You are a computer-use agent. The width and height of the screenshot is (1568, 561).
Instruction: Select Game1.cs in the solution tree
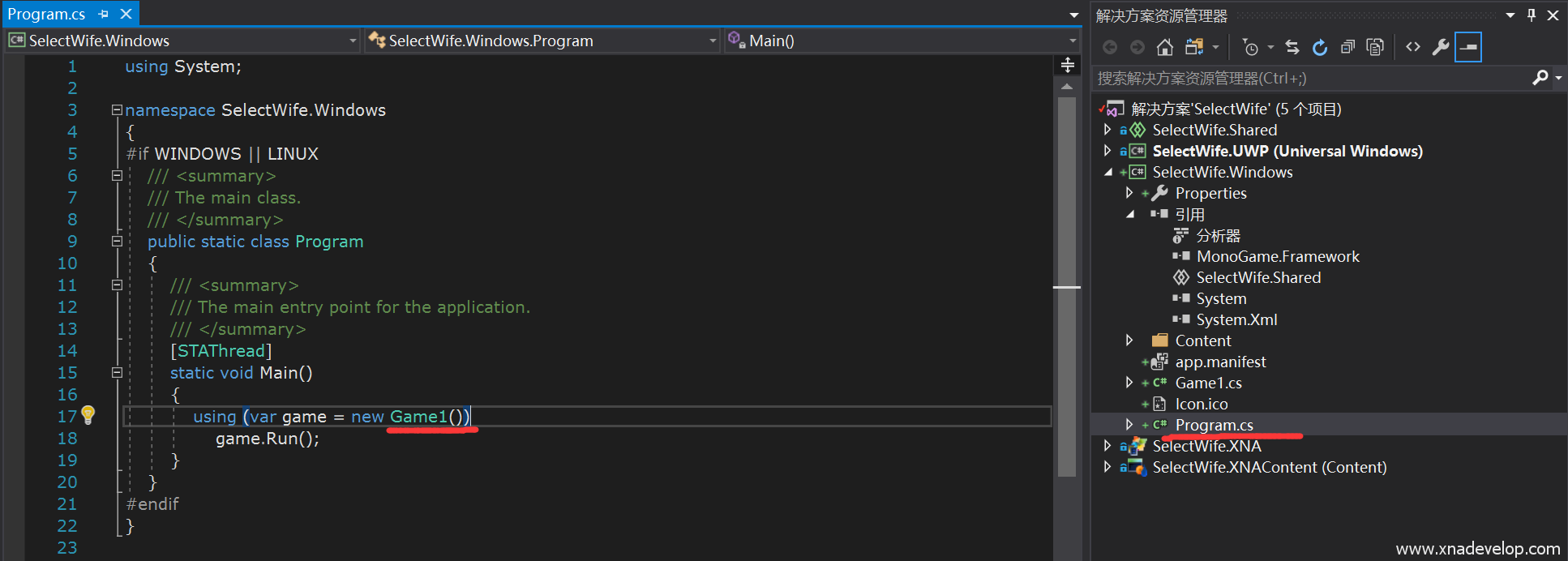click(1208, 383)
